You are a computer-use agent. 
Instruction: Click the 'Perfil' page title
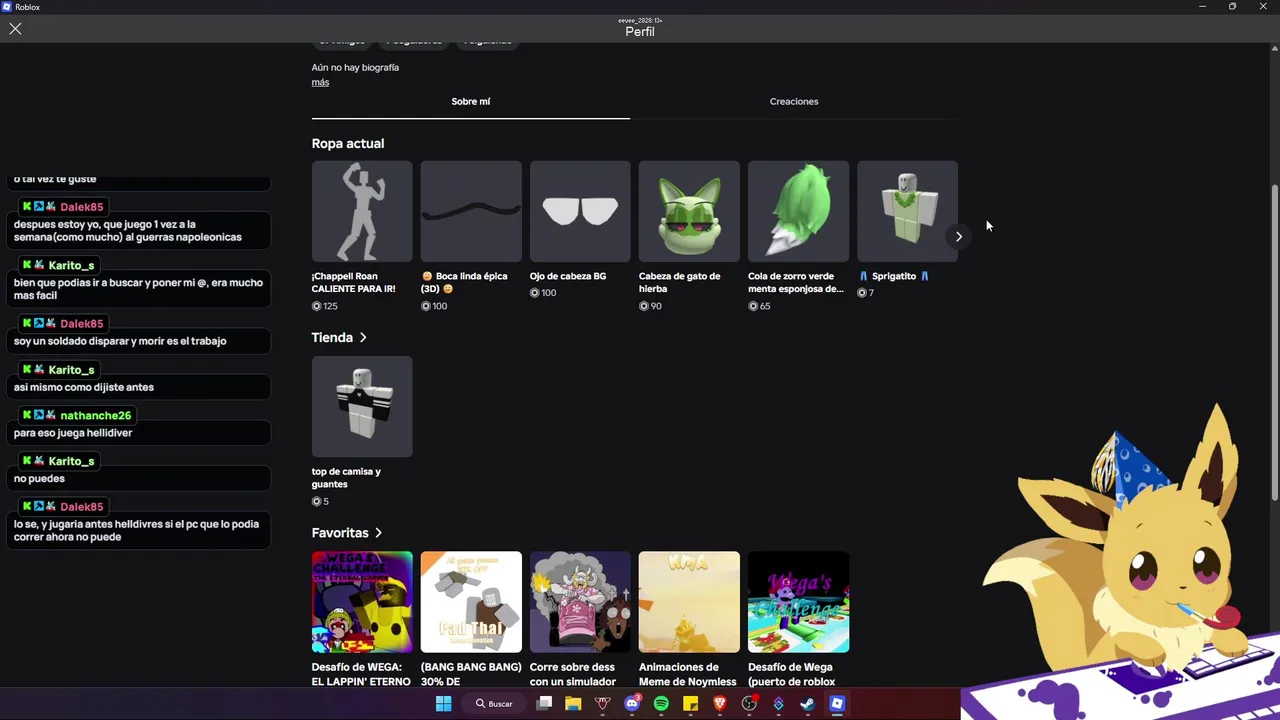coord(640,32)
